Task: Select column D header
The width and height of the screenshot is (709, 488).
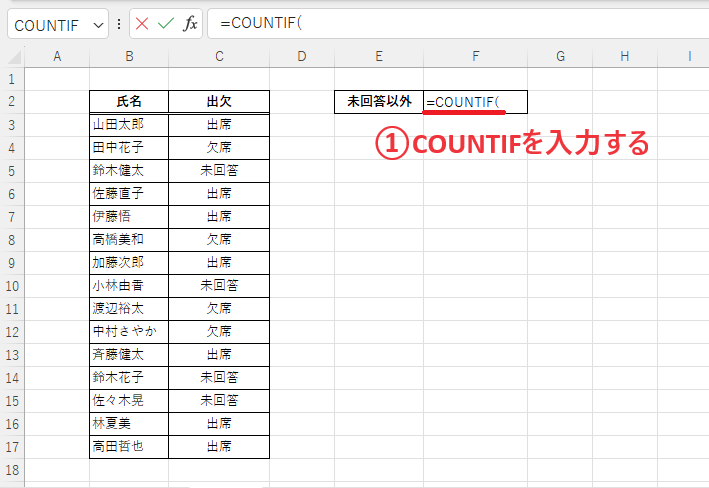Action: tap(302, 57)
